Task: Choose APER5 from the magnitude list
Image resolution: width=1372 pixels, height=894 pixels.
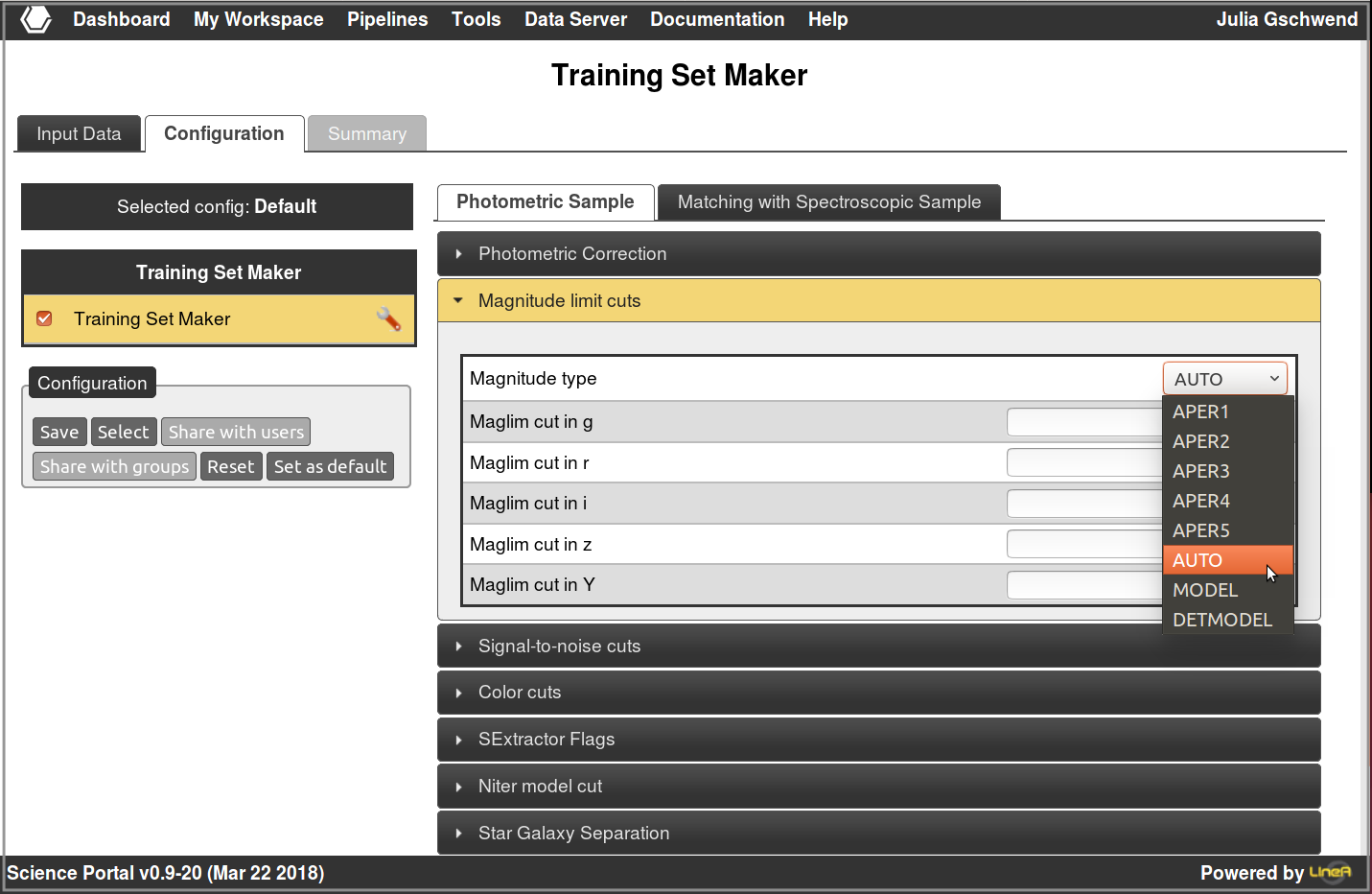Action: tap(1228, 530)
